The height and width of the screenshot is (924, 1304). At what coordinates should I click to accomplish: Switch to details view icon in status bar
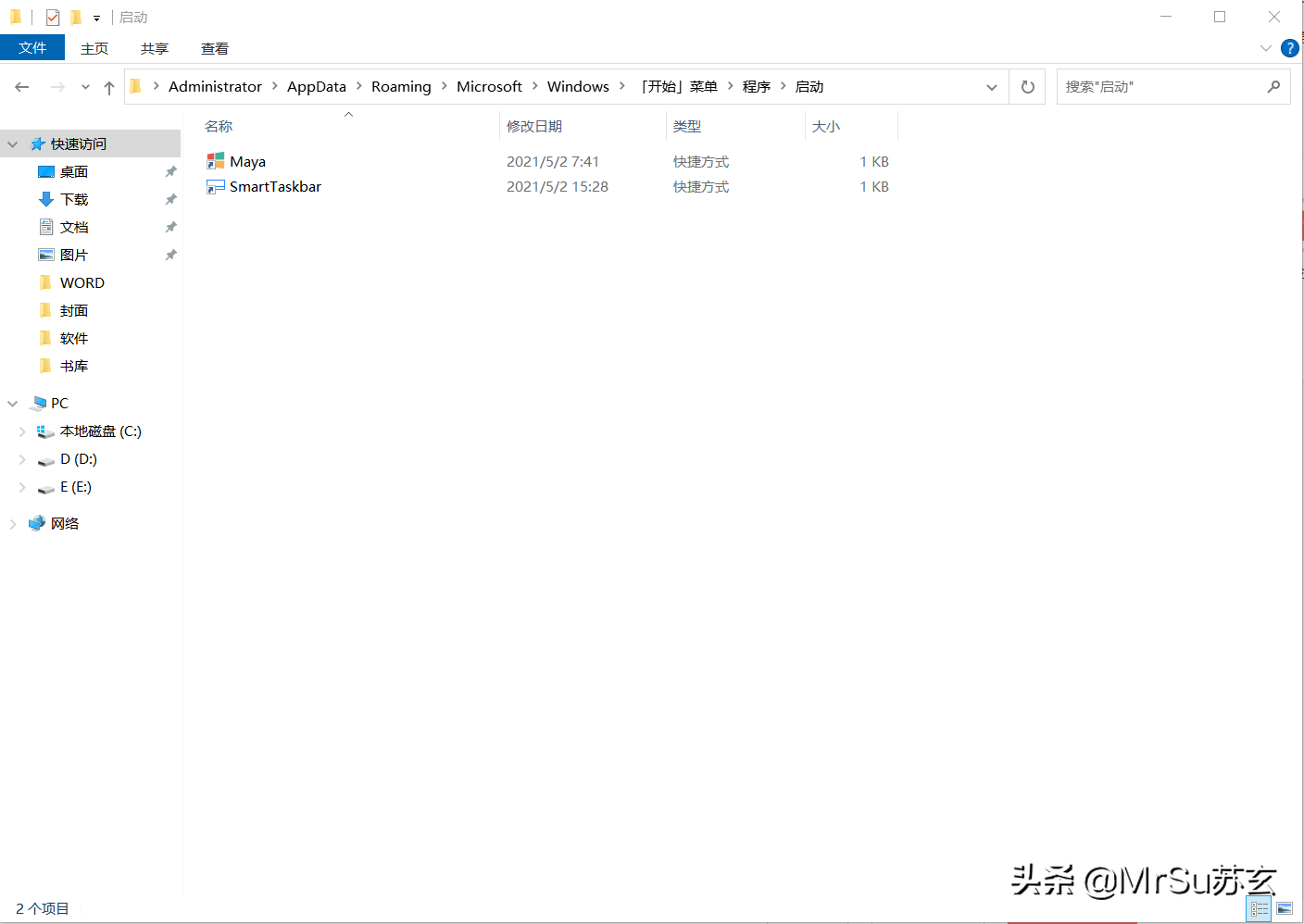[1260, 909]
